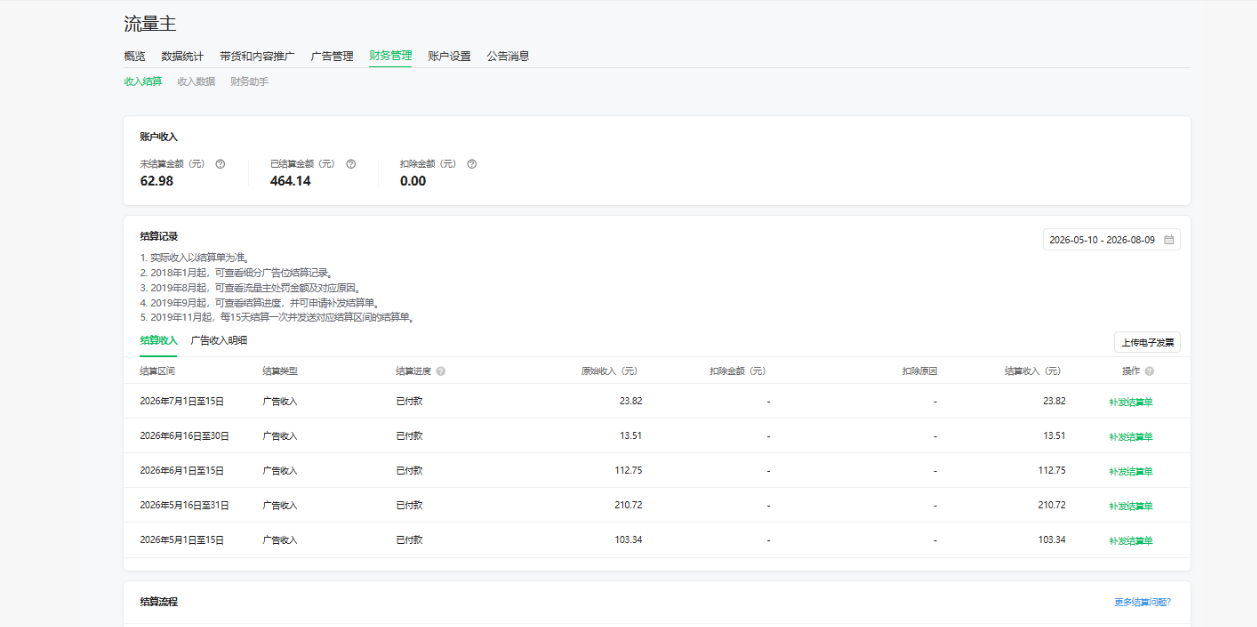The height and width of the screenshot is (627, 1257).
Task: Click 补发结算单 for 2026年7月1日至15日
Action: pyautogui.click(x=1130, y=402)
